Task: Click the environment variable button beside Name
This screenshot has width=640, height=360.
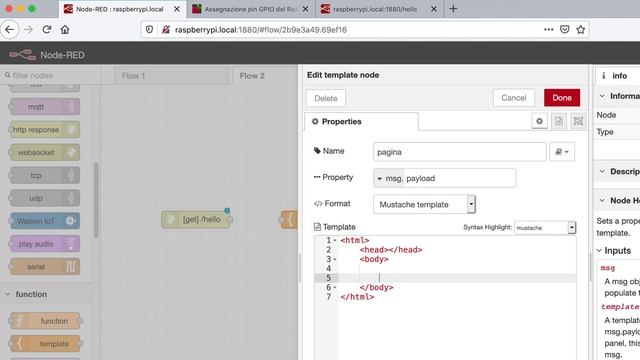Action: point(562,152)
